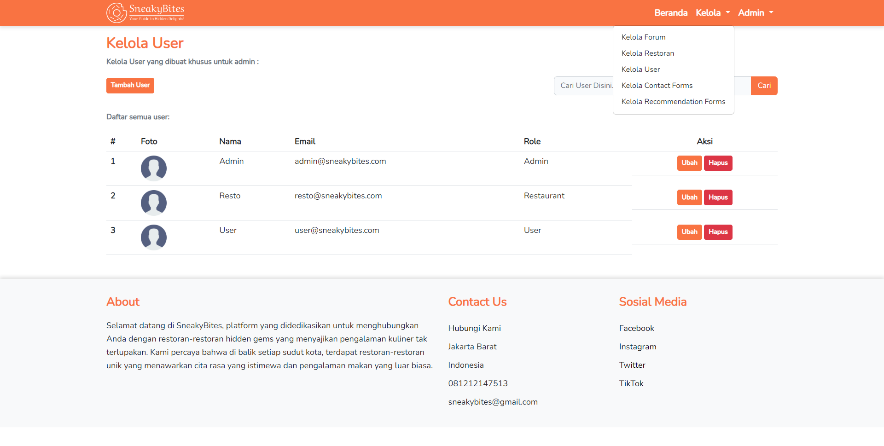The height and width of the screenshot is (446, 884).
Task: Collapse the Kelola dropdown menu
Action: point(713,12)
